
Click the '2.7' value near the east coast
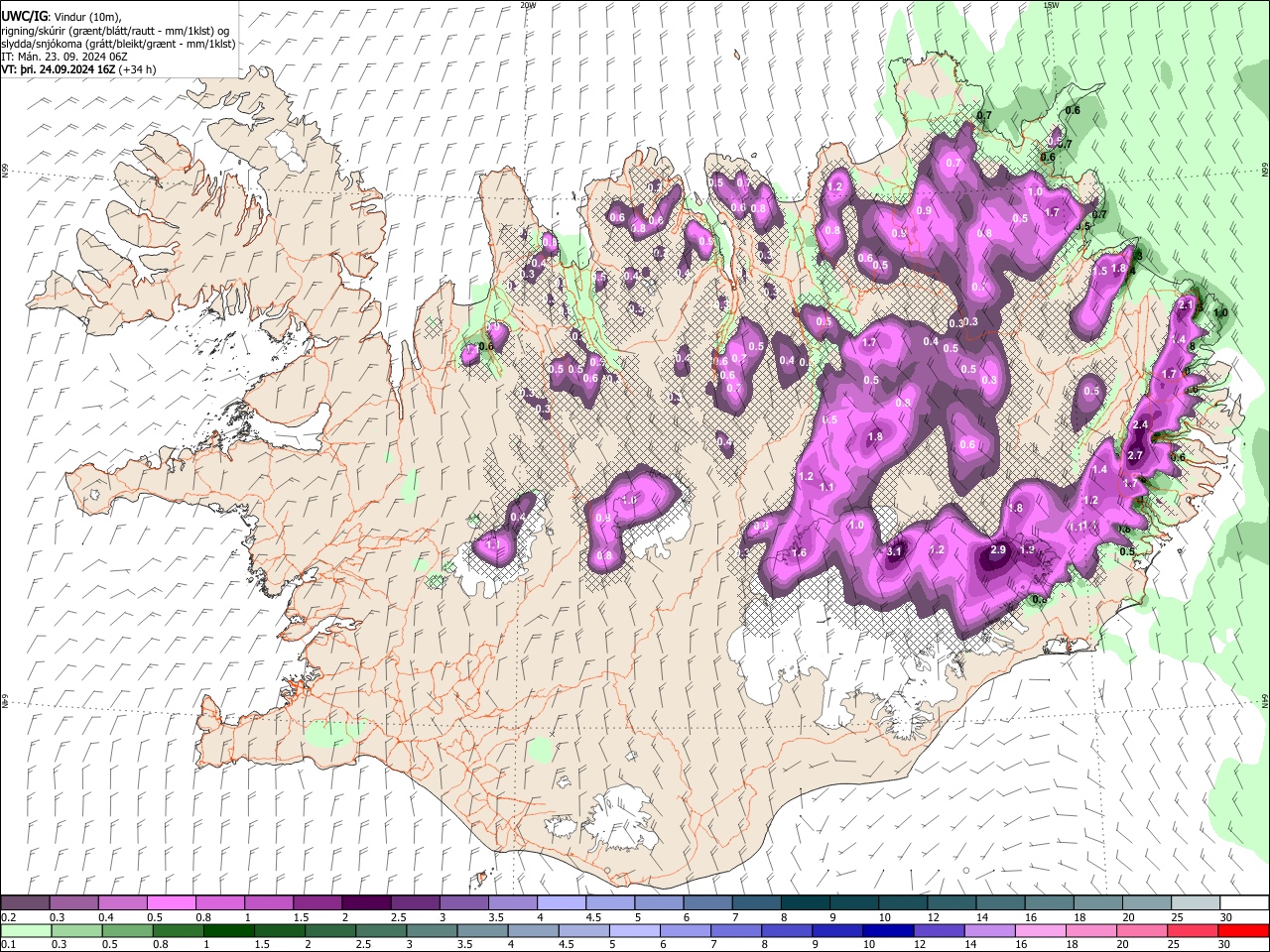[1136, 455]
